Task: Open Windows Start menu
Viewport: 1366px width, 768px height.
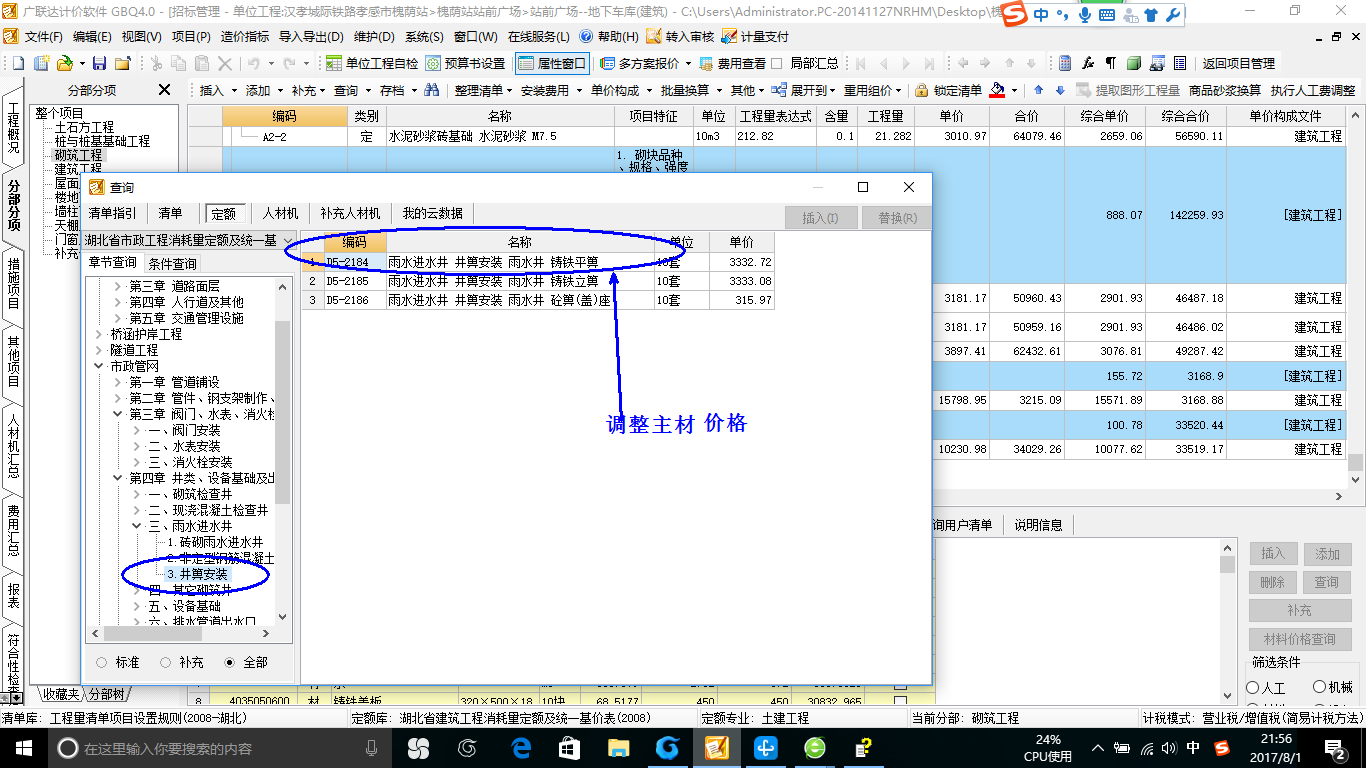Action: click(x=24, y=747)
